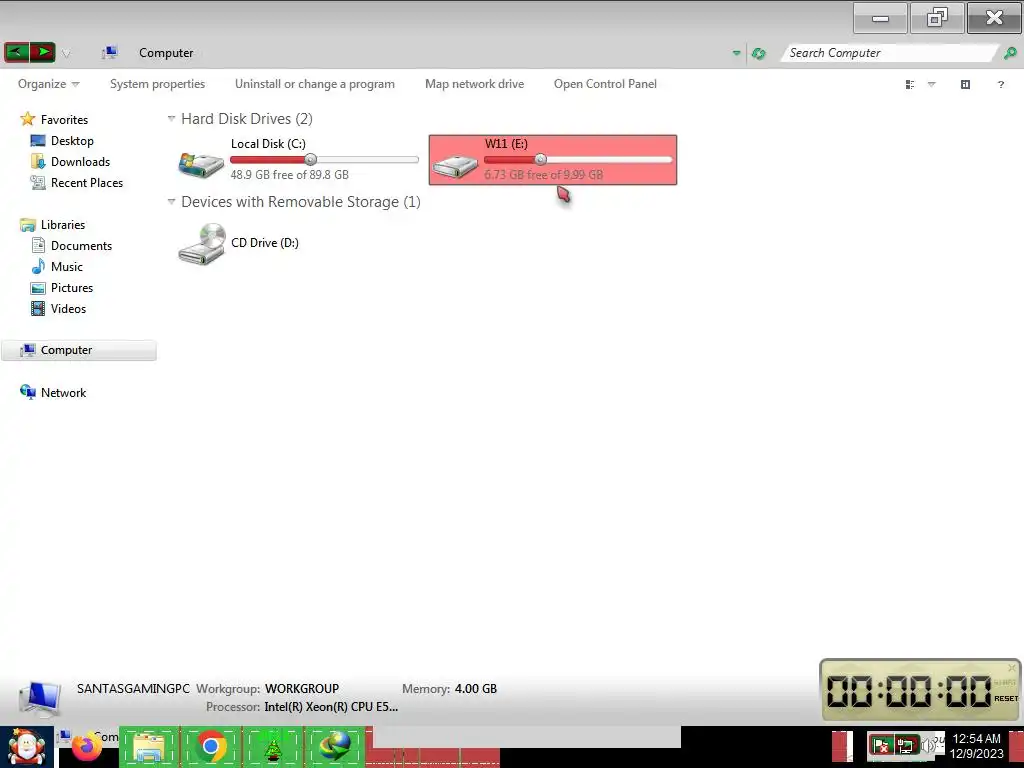Open Google Chrome from taskbar

[210, 746]
